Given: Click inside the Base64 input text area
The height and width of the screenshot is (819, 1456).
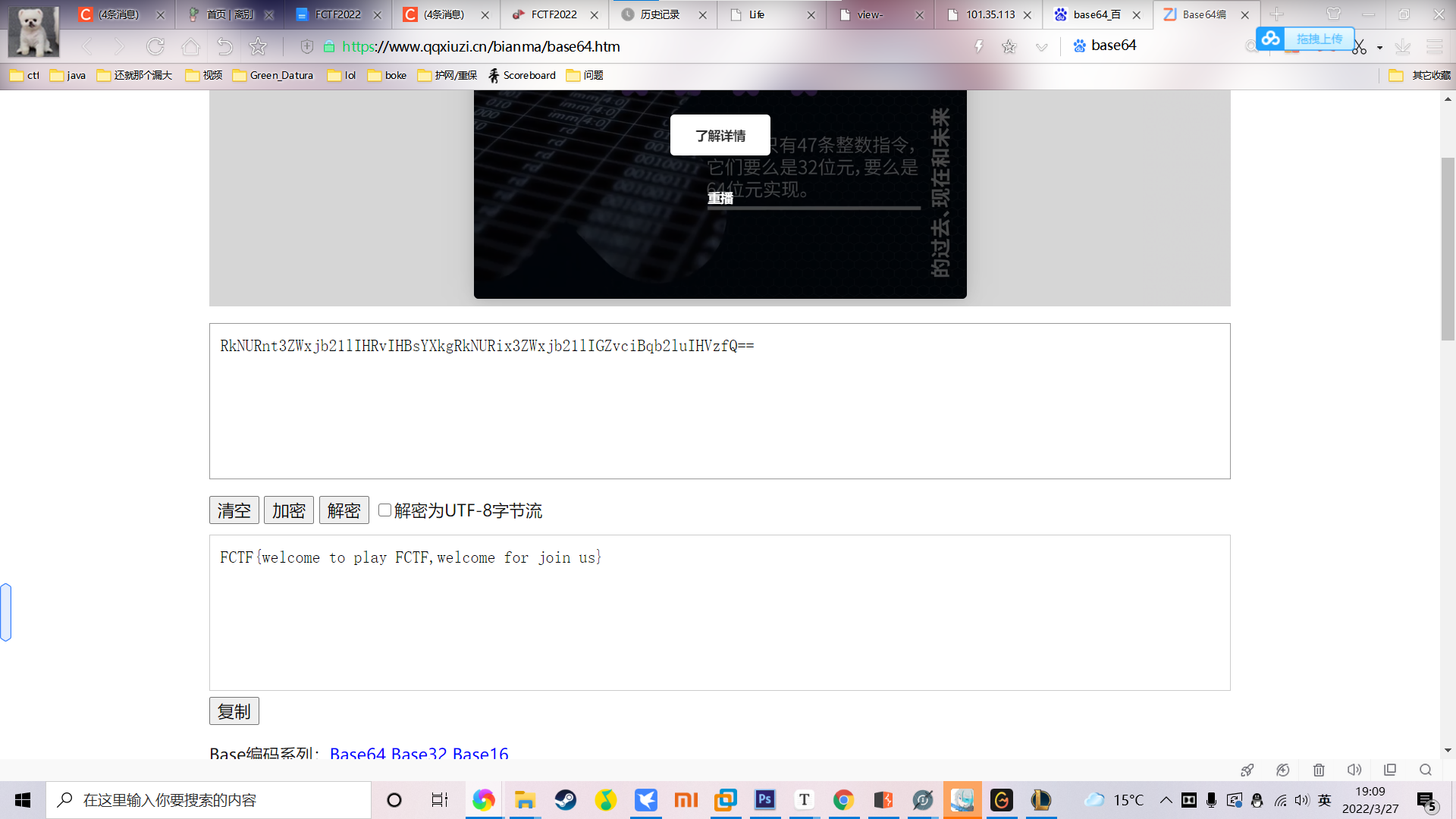Looking at the screenshot, I should (719, 409).
